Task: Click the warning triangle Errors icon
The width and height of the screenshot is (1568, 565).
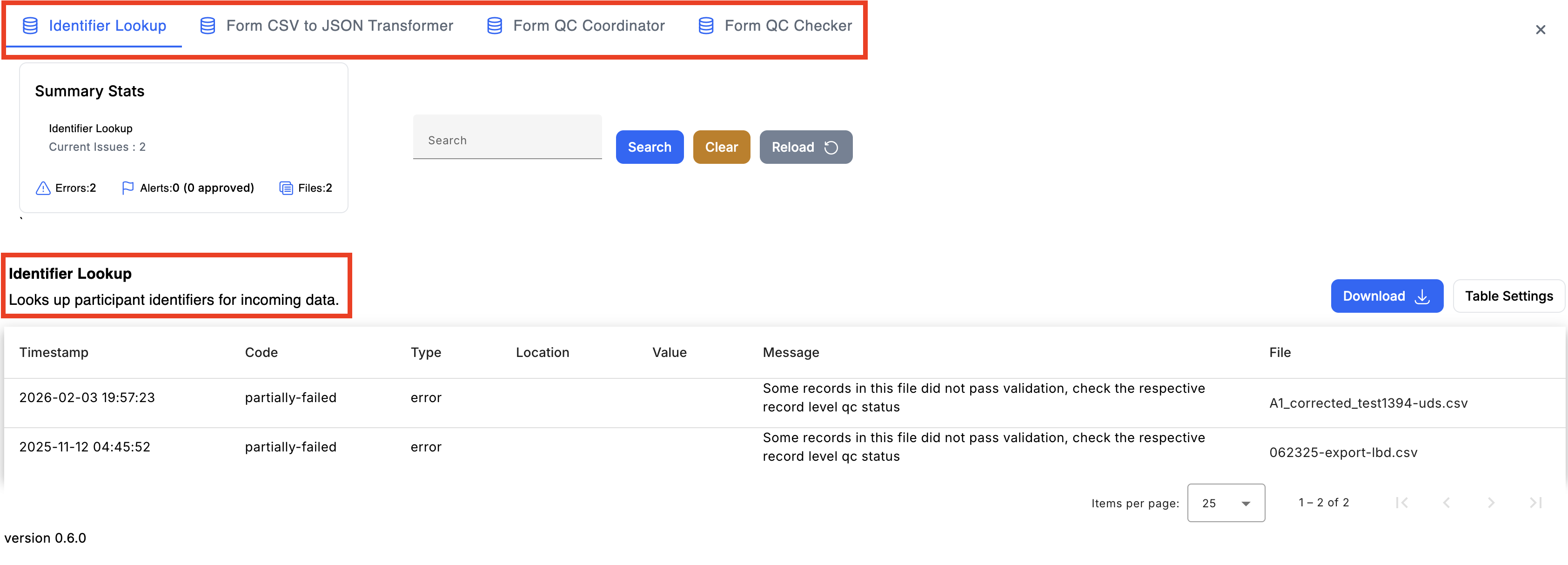Action: pyautogui.click(x=43, y=188)
